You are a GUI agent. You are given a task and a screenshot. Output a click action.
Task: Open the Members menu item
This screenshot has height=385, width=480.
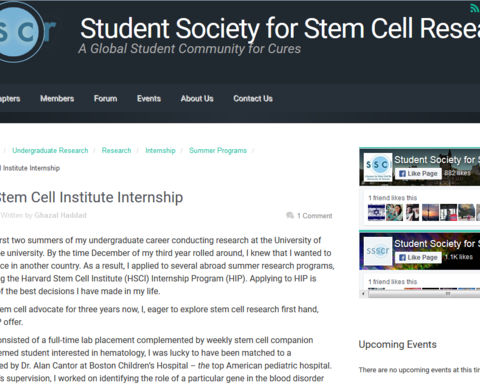point(57,99)
